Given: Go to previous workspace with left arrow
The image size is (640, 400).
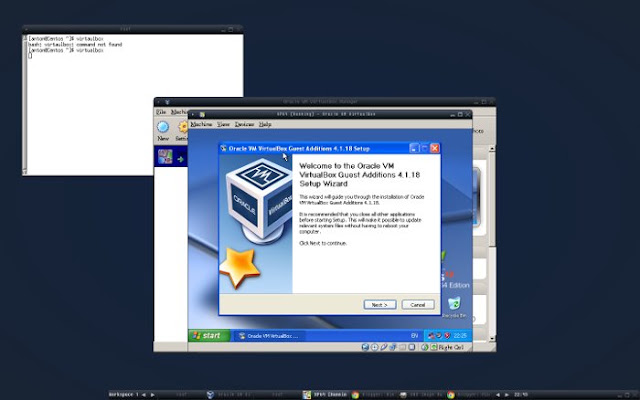Looking at the screenshot, I should 144,395.
